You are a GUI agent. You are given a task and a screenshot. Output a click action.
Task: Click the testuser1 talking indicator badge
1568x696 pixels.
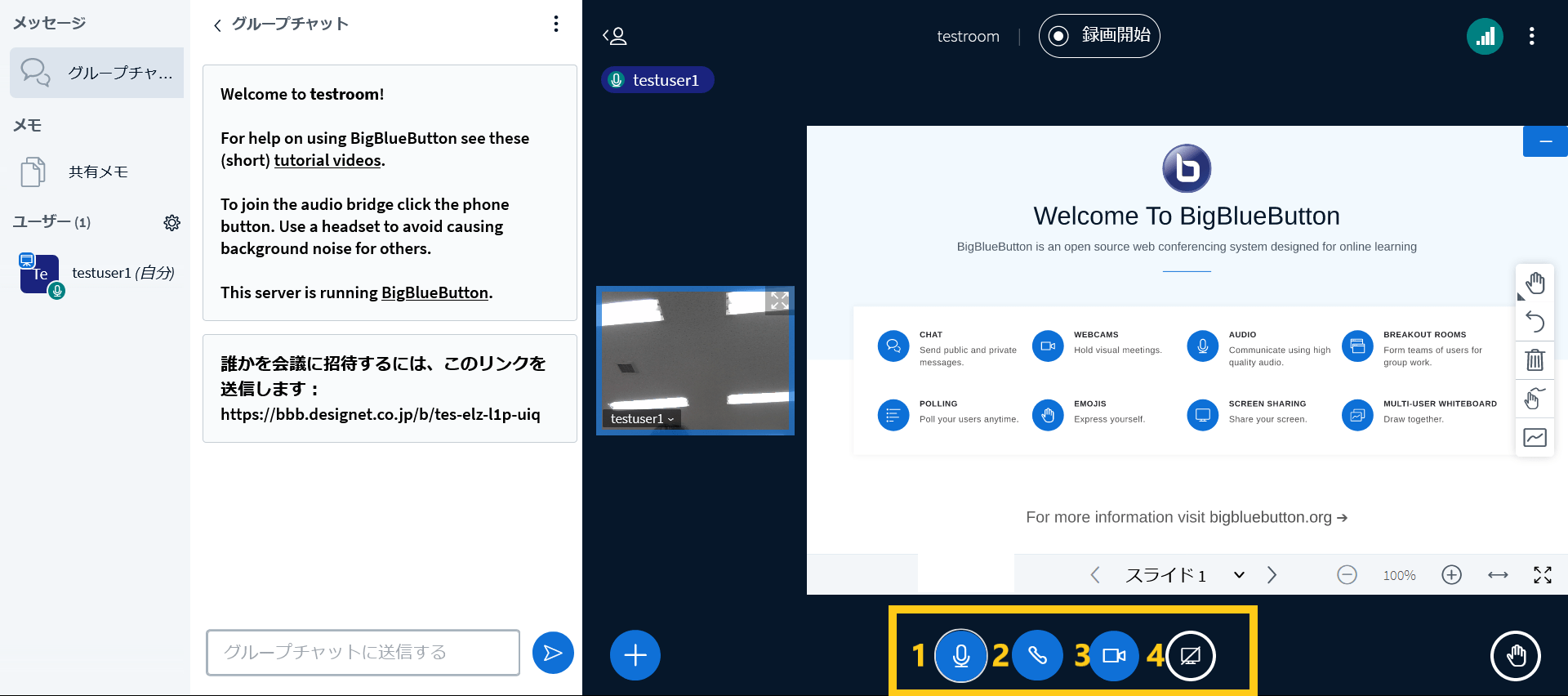[x=657, y=80]
